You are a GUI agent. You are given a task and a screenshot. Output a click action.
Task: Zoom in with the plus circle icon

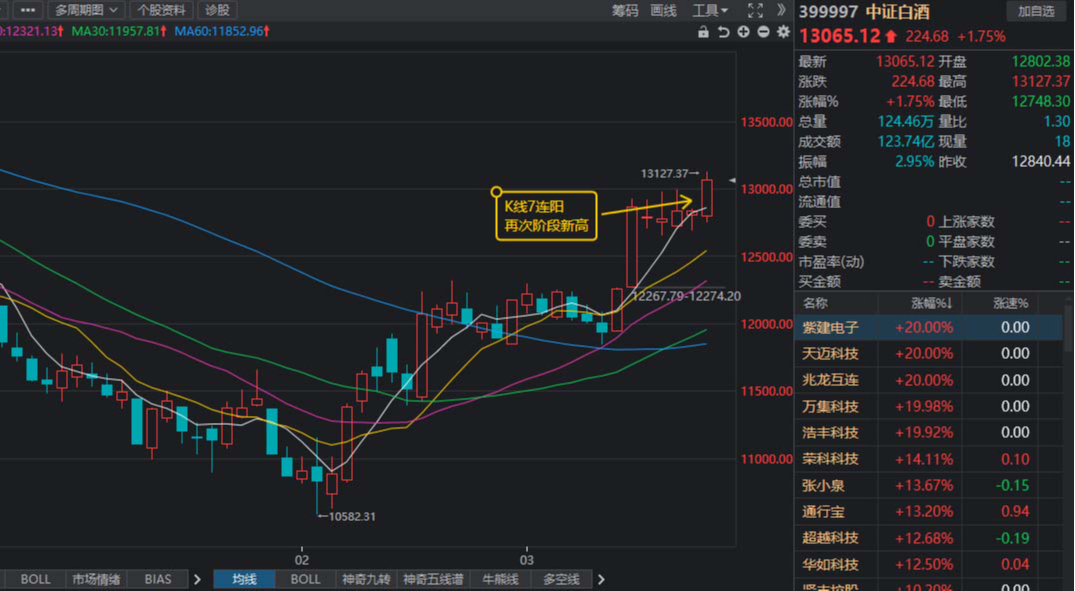[743, 32]
